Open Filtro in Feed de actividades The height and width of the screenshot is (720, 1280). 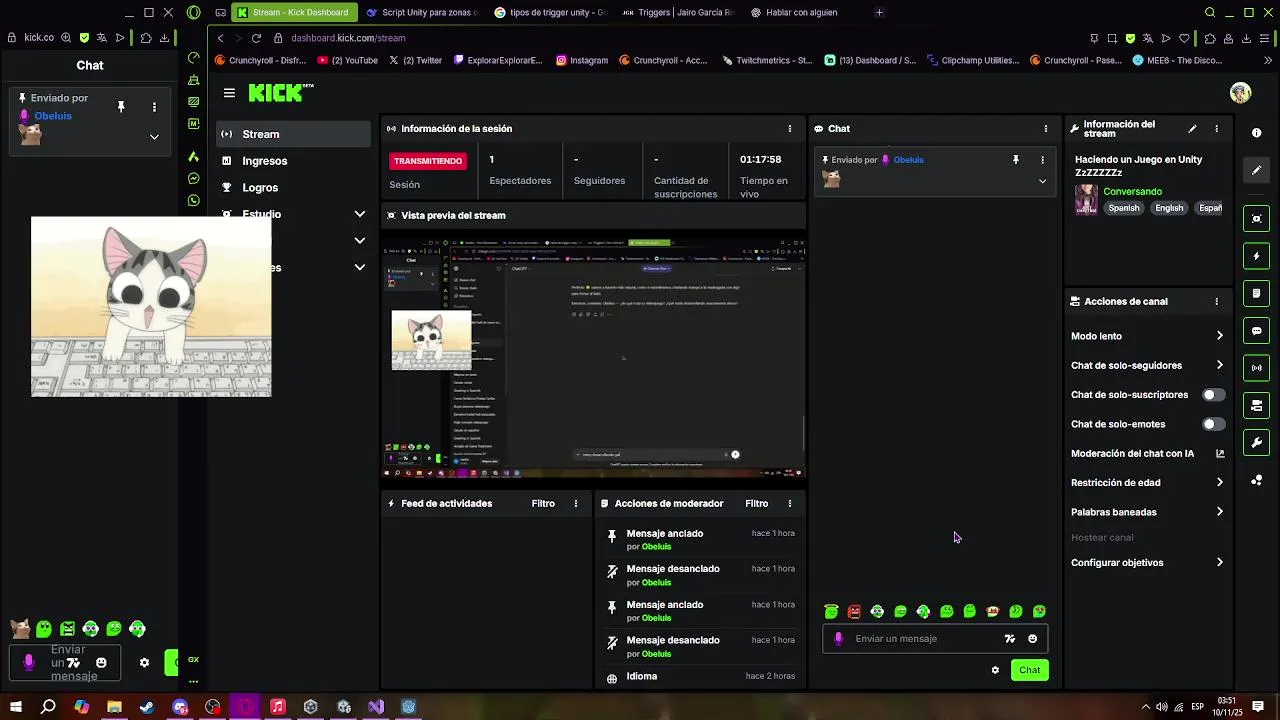click(x=543, y=504)
